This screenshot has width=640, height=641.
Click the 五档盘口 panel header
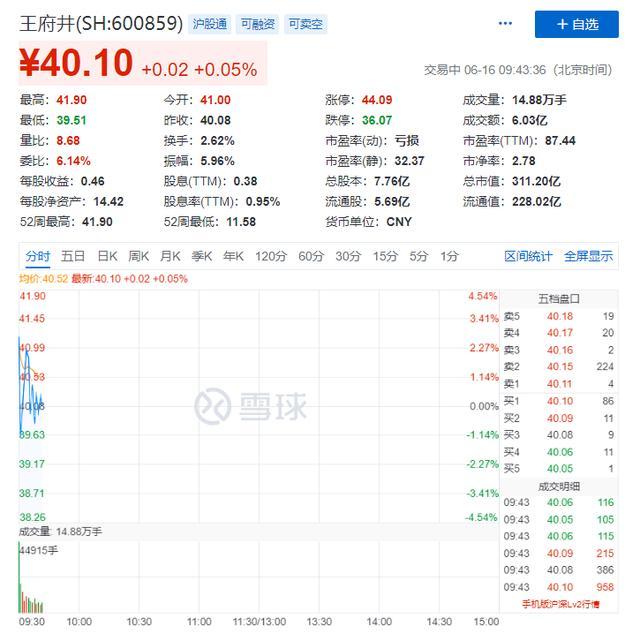coord(559,299)
